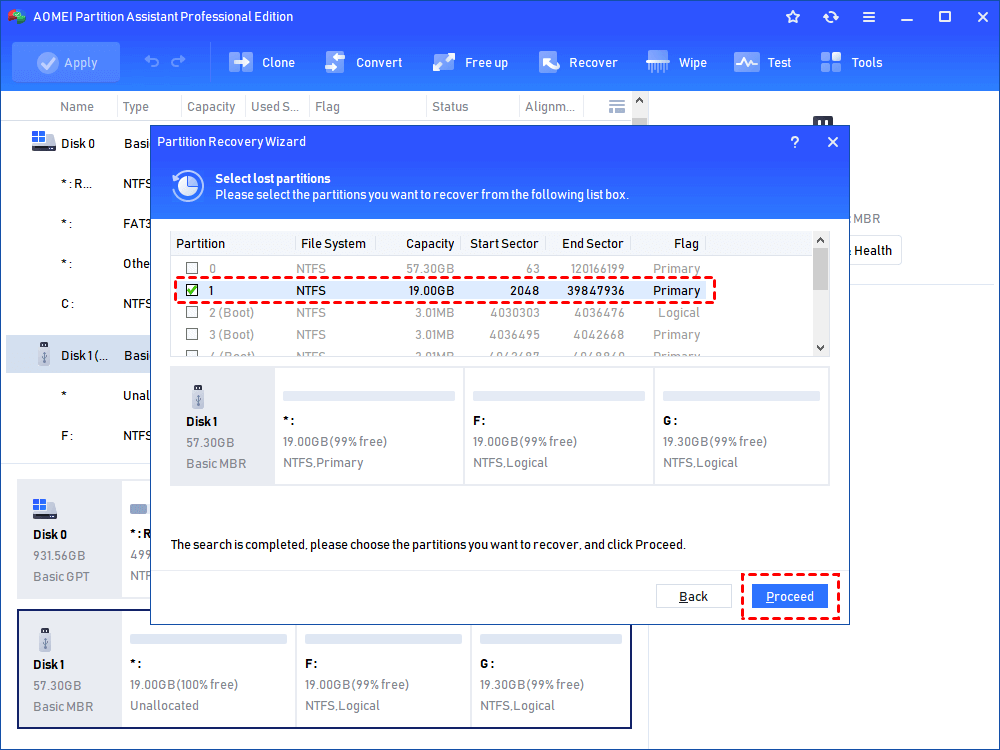This screenshot has width=1000, height=750.
Task: Click the Used S... column header
Action: (x=274, y=107)
